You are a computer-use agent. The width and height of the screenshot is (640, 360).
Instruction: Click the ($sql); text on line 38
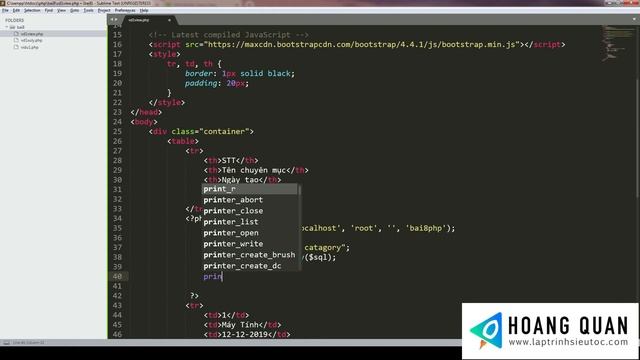click(x=320, y=257)
